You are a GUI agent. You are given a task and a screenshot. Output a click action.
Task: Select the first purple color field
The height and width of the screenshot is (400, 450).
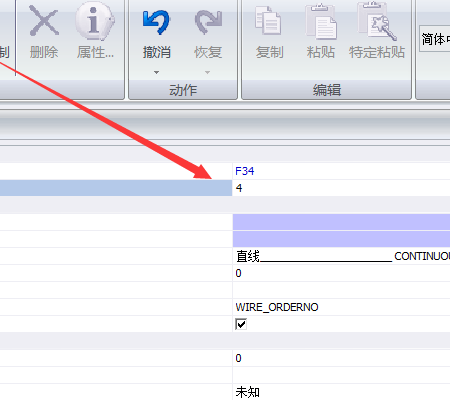(341, 222)
